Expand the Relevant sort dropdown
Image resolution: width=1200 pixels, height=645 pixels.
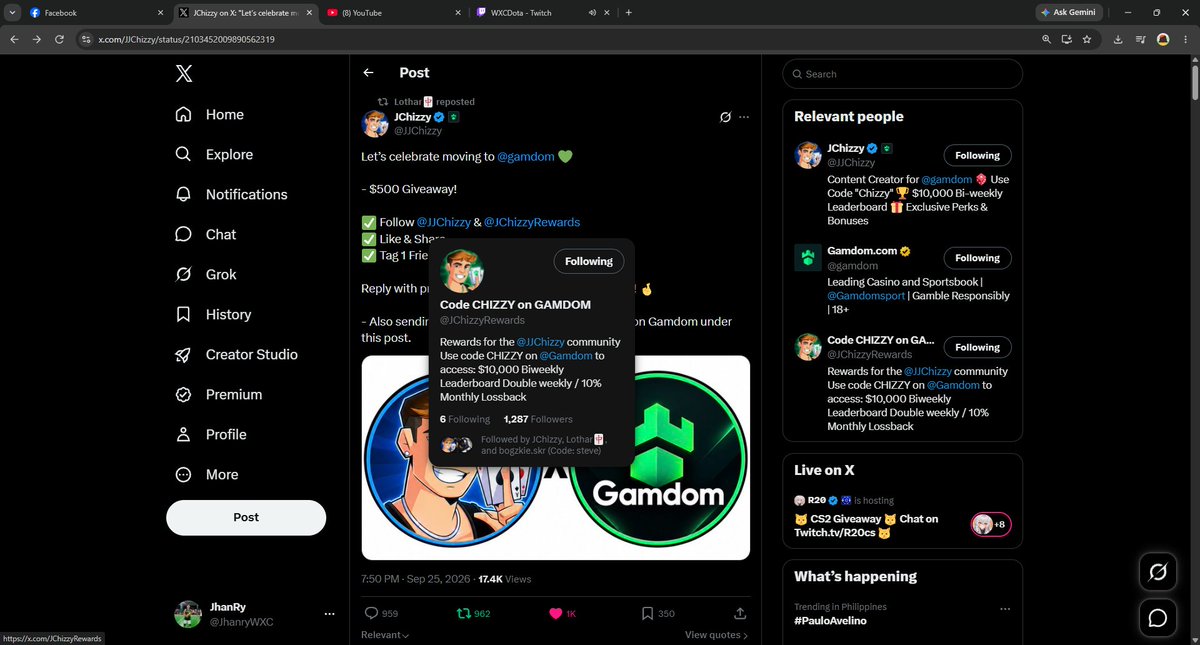click(x=385, y=635)
